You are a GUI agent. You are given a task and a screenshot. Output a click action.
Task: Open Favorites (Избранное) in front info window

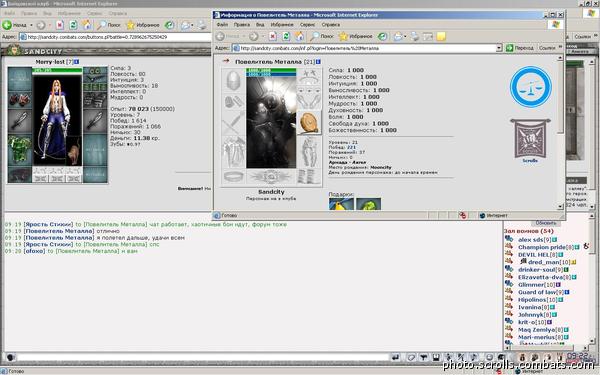(x=356, y=36)
